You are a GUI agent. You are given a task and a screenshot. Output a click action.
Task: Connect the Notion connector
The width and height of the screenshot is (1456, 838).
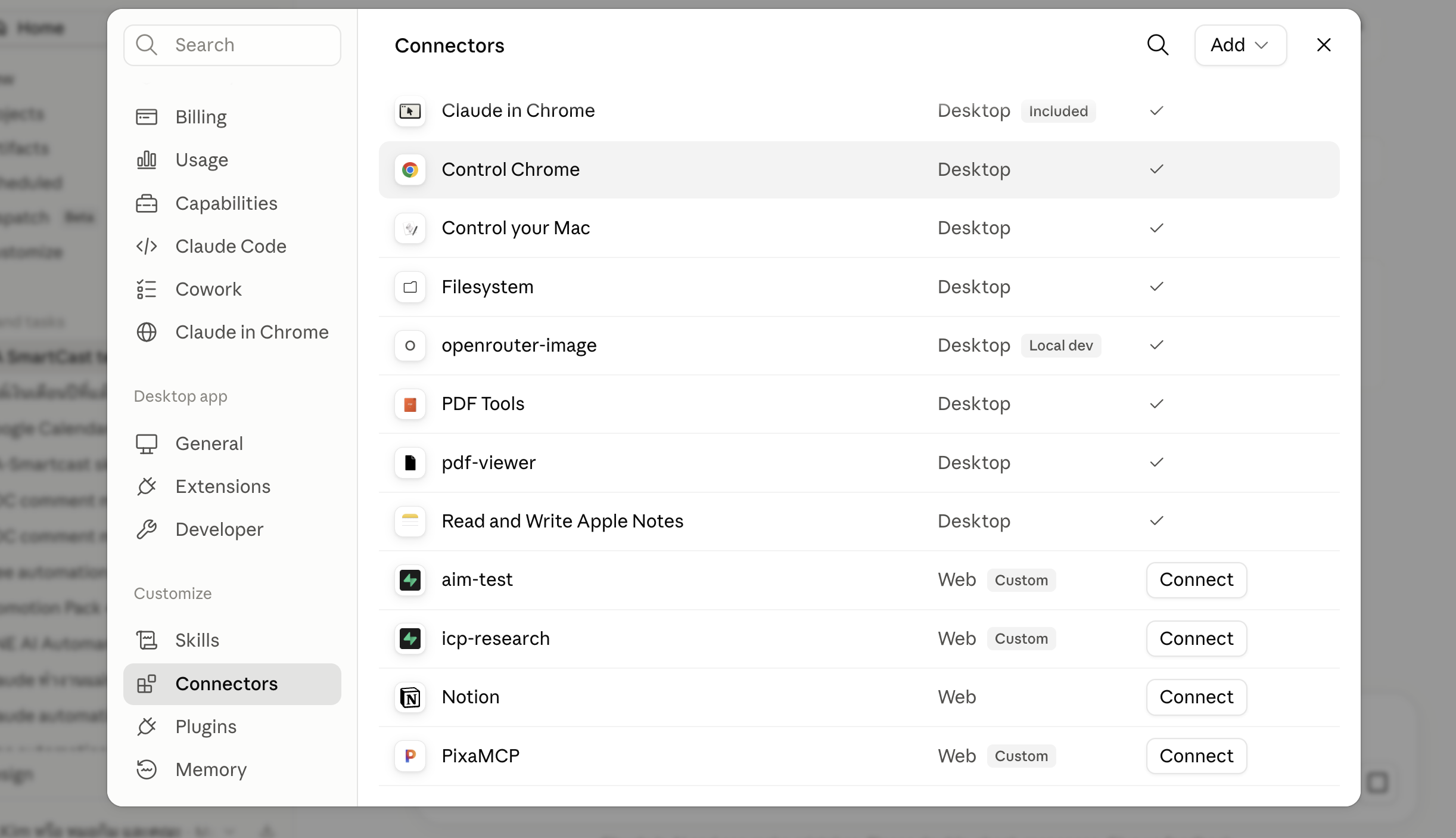pos(1196,697)
